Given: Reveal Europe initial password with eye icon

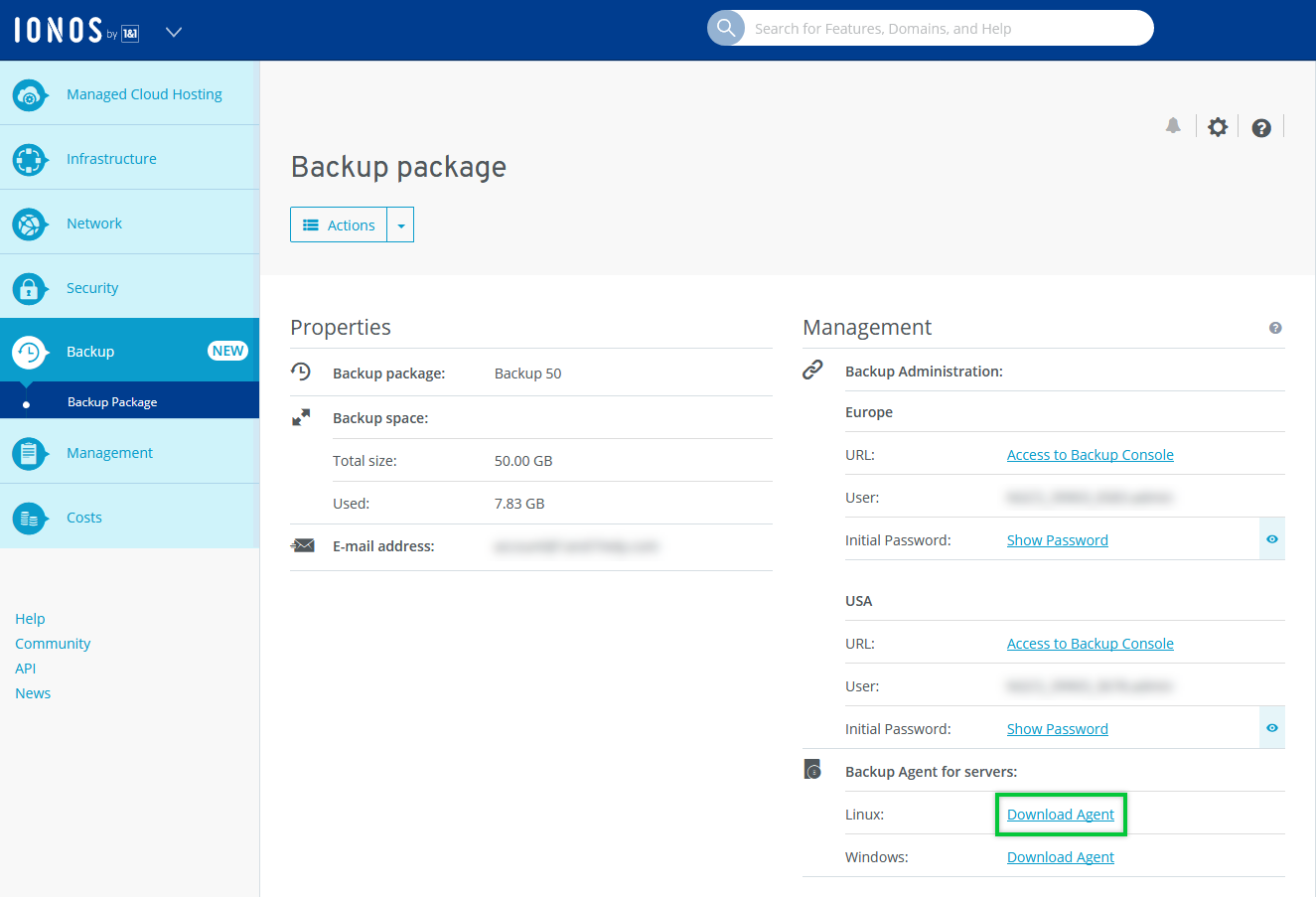Looking at the screenshot, I should point(1272,539).
